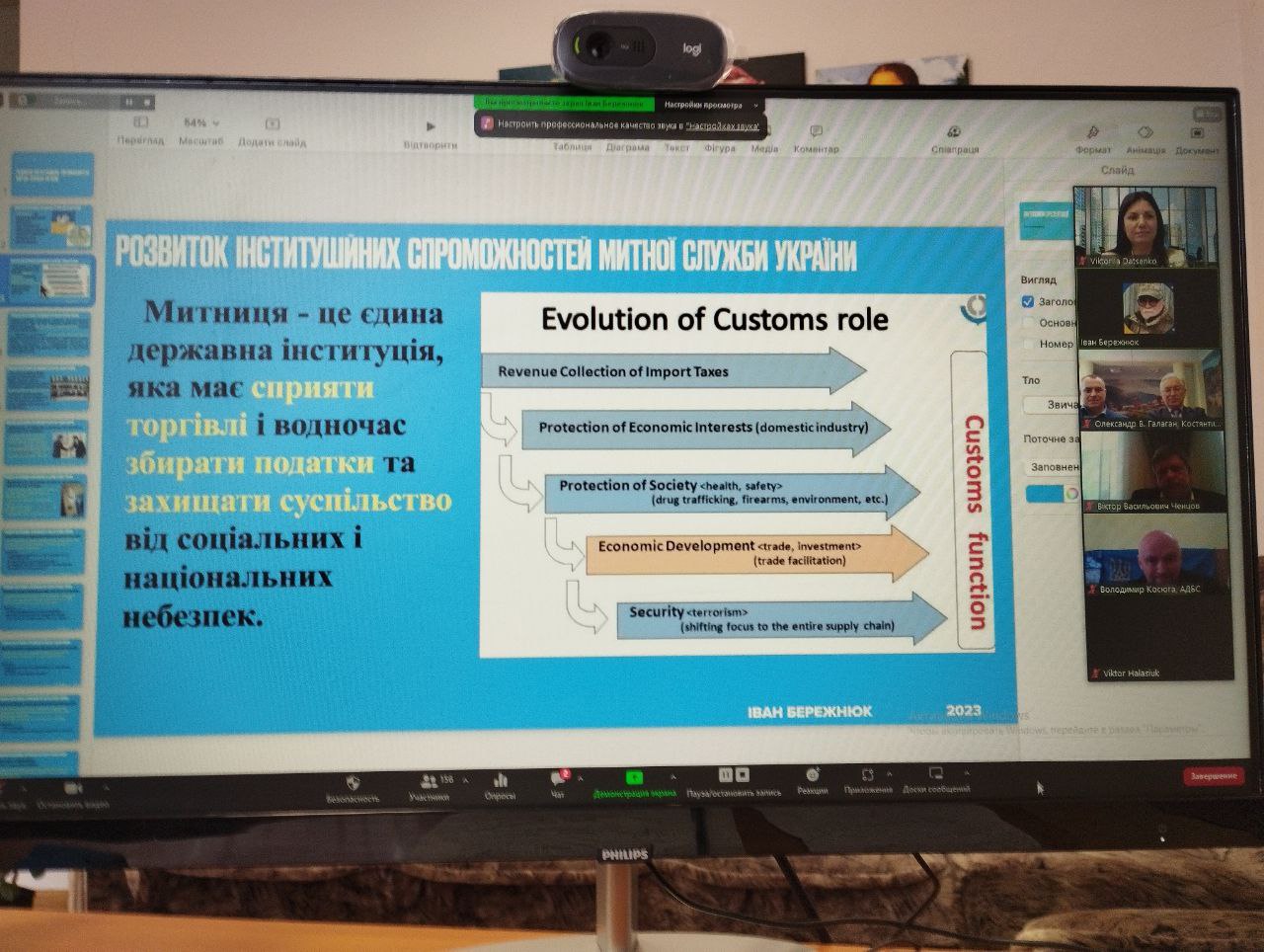Open Keynote View (Перегляд) toolbar icon
Screen dimensions: 1264x952
pyautogui.click(x=140, y=122)
